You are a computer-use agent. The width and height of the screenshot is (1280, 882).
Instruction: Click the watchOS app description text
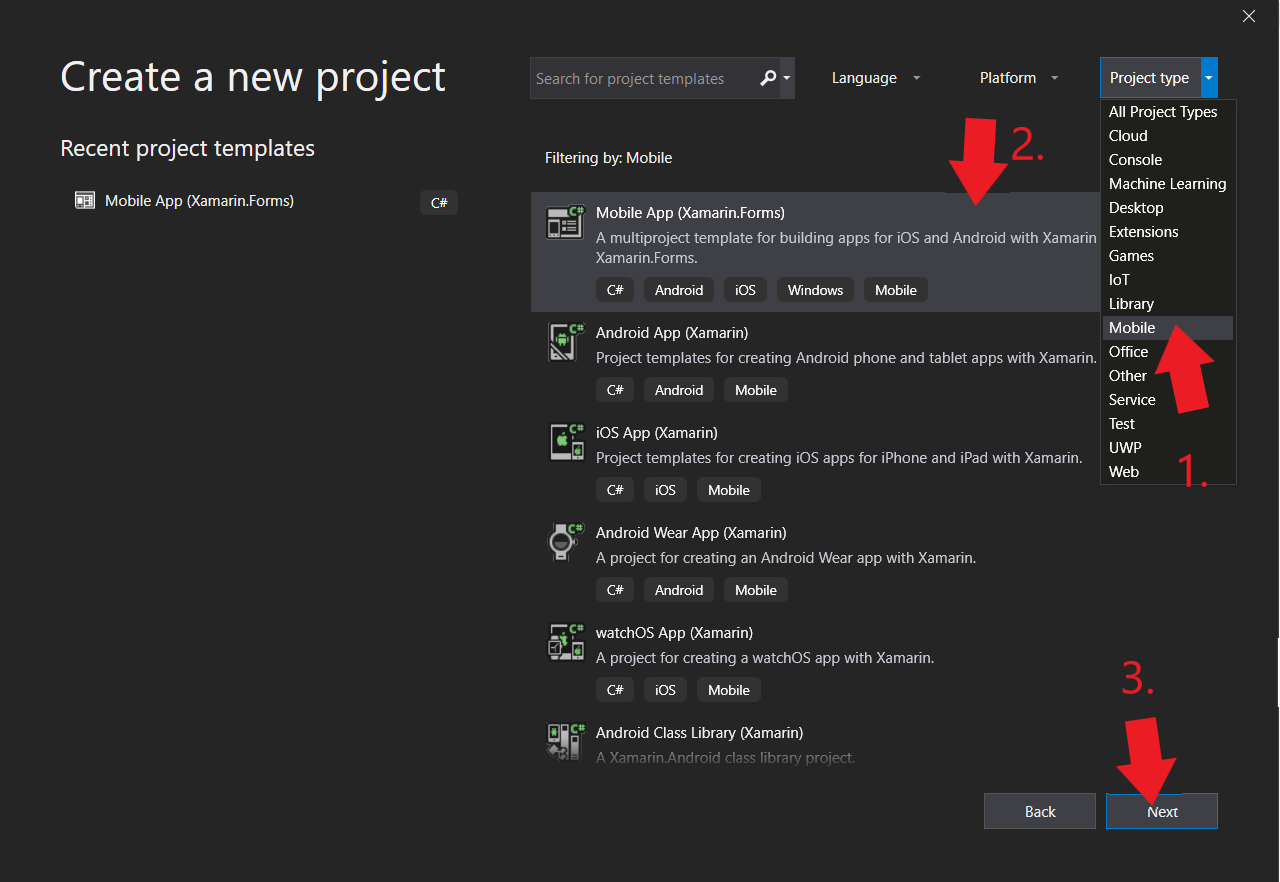[x=765, y=658]
